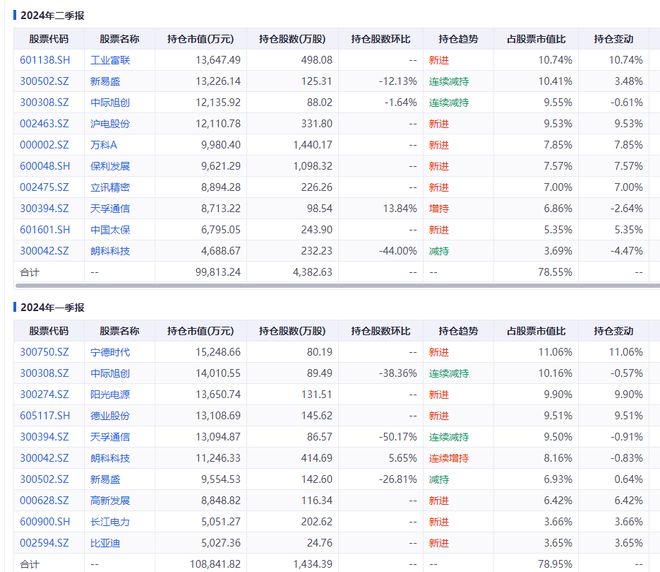
Task: Click 占股票市值比 header in Q1 table
Action: pos(536,331)
